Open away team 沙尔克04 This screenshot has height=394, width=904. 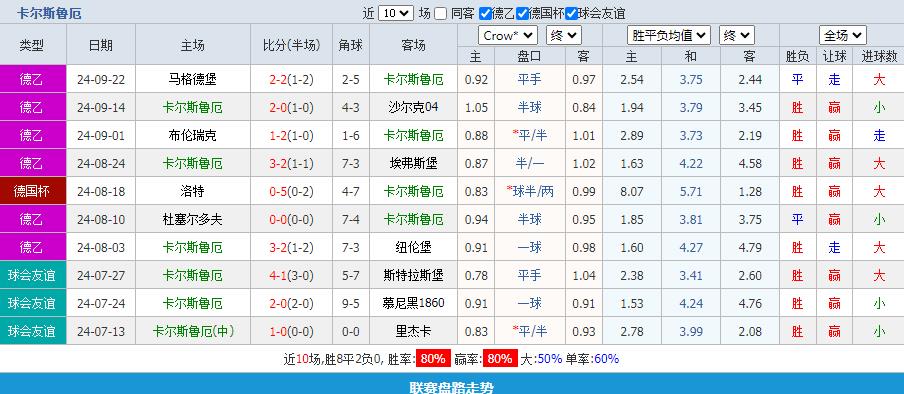[413, 107]
